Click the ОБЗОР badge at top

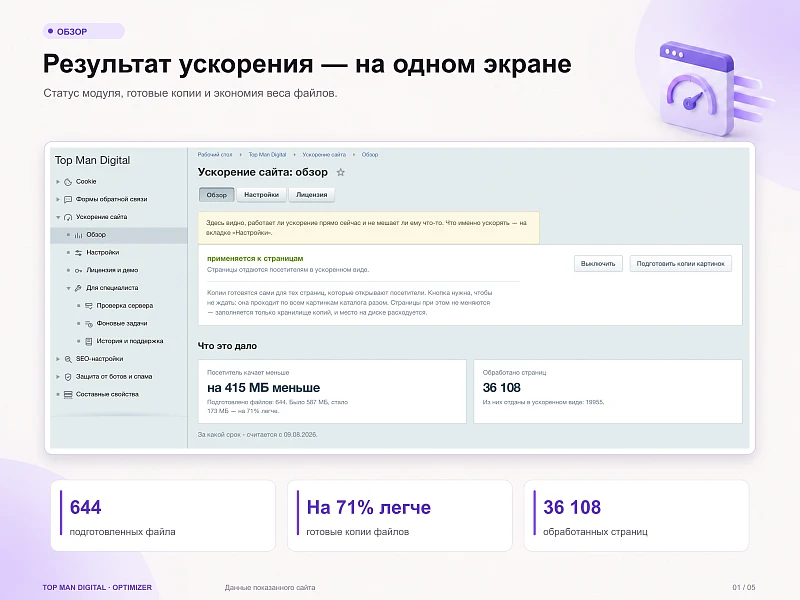click(x=84, y=31)
